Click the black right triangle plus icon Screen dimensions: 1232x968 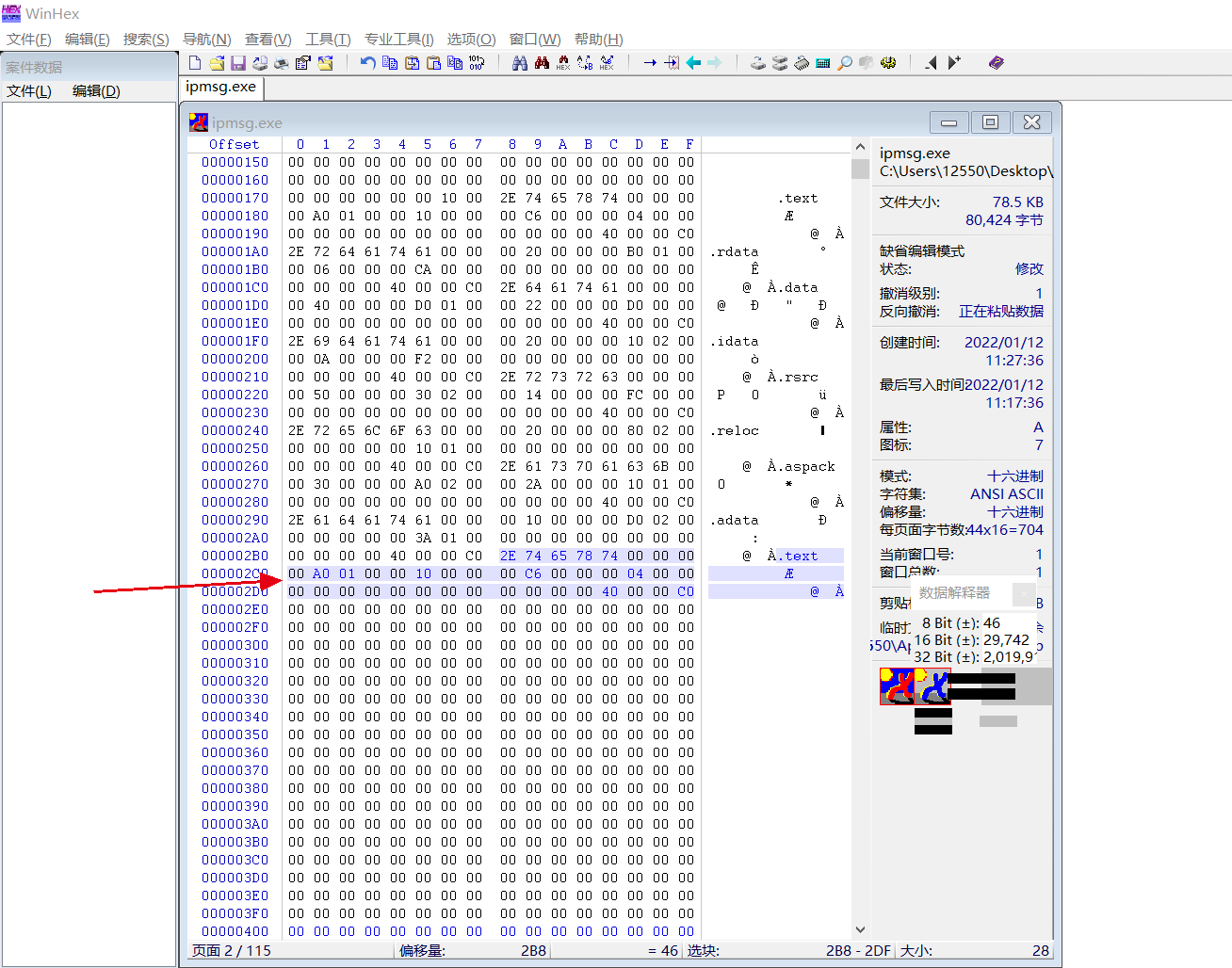coord(953,63)
